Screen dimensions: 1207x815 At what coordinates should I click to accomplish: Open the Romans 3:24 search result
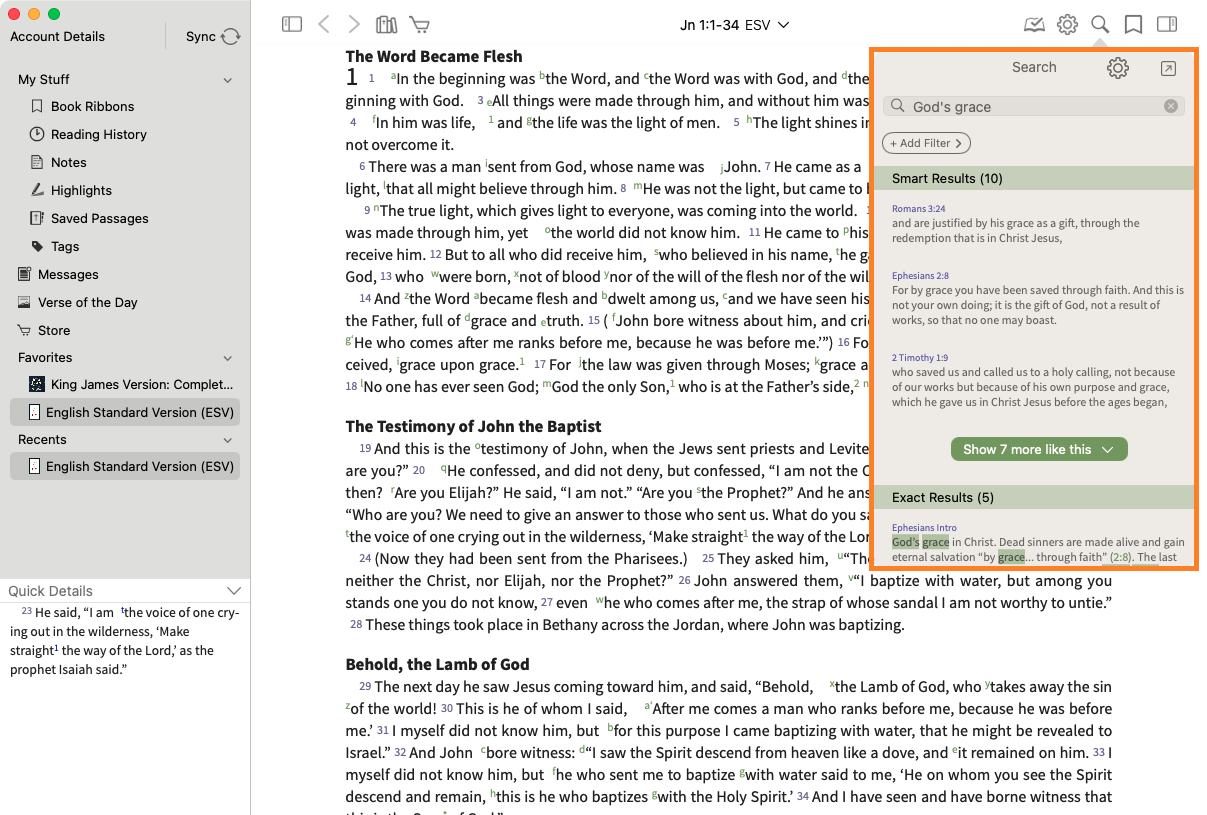(x=919, y=209)
